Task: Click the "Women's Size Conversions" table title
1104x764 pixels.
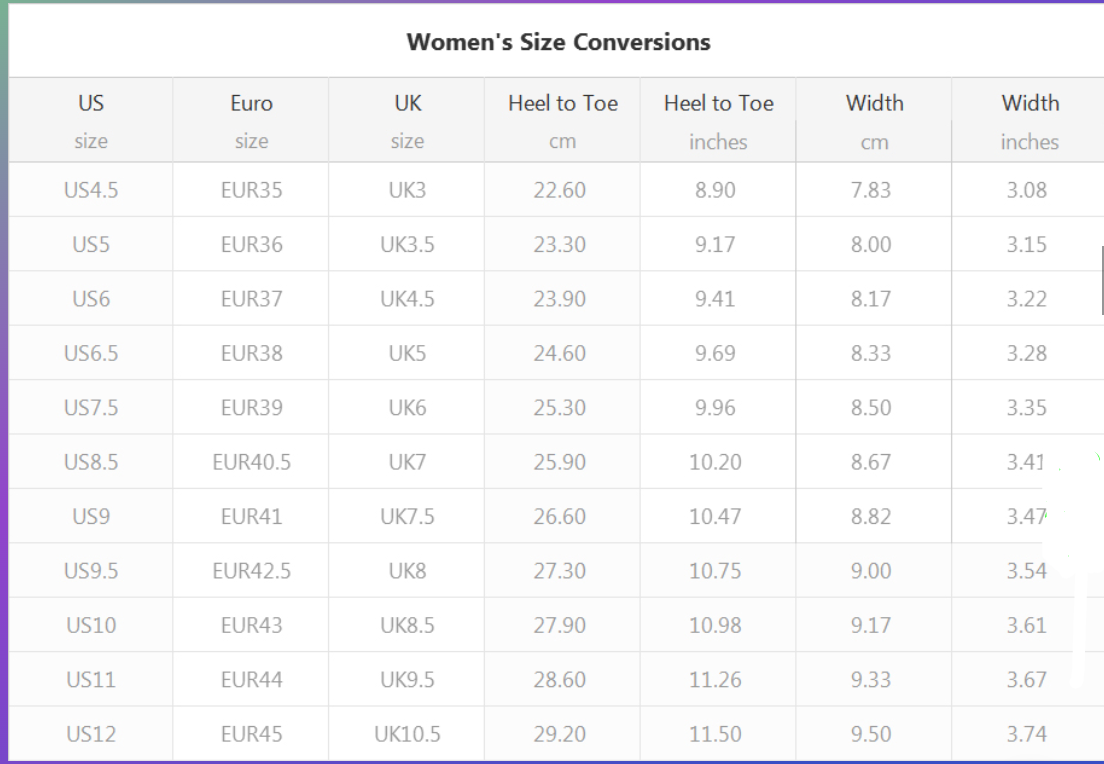Action: tap(558, 42)
